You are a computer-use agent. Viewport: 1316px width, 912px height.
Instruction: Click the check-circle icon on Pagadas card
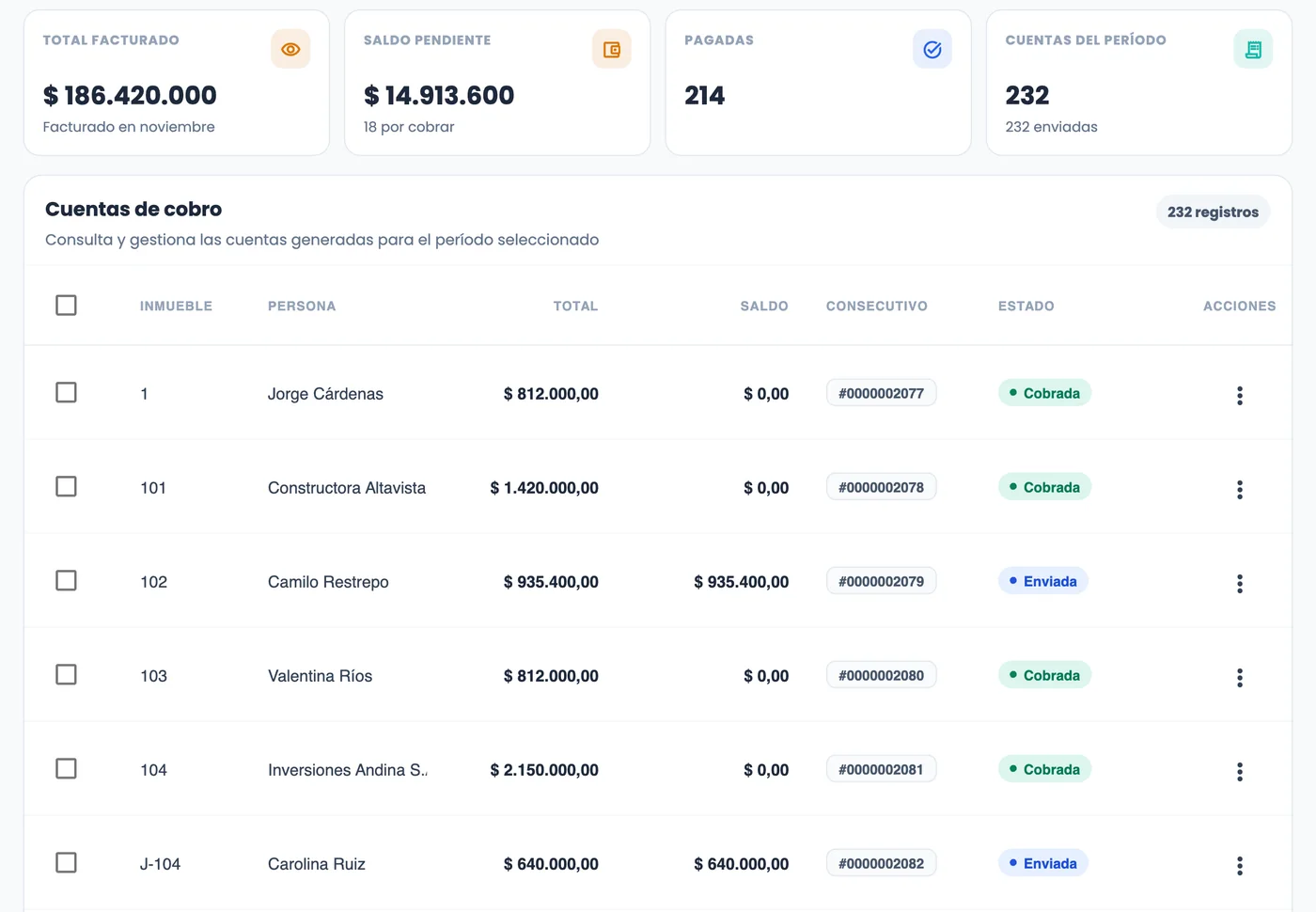pyautogui.click(x=932, y=49)
